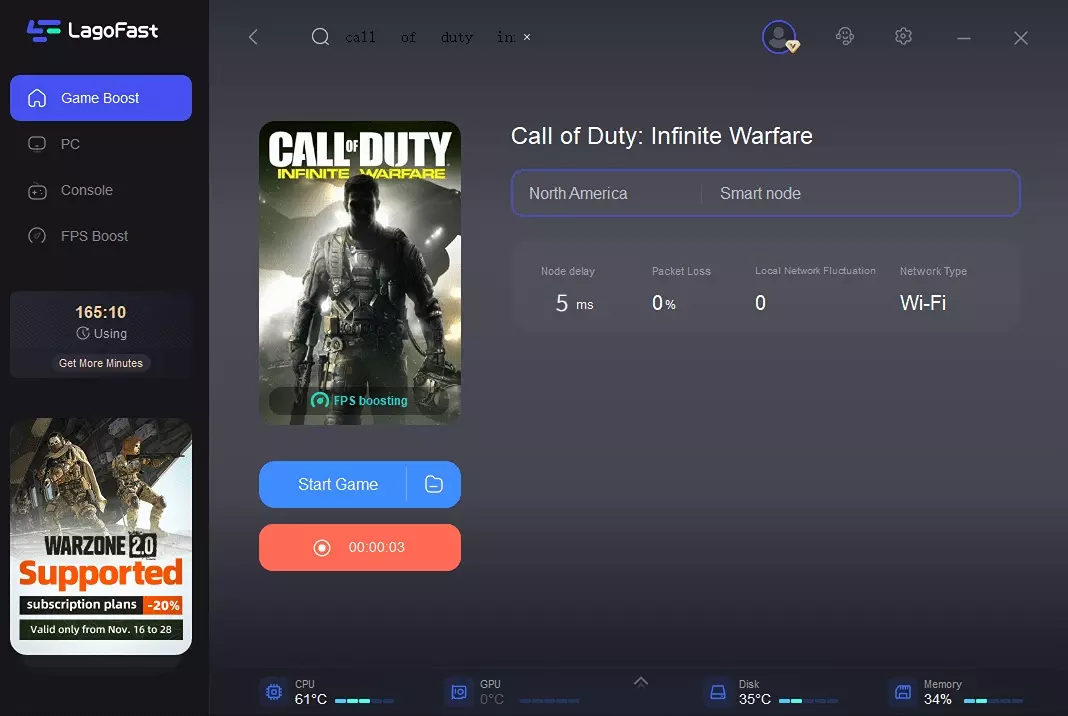This screenshot has height=716, width=1068.
Task: Click the PC monitor icon
Action: pyautogui.click(x=37, y=144)
